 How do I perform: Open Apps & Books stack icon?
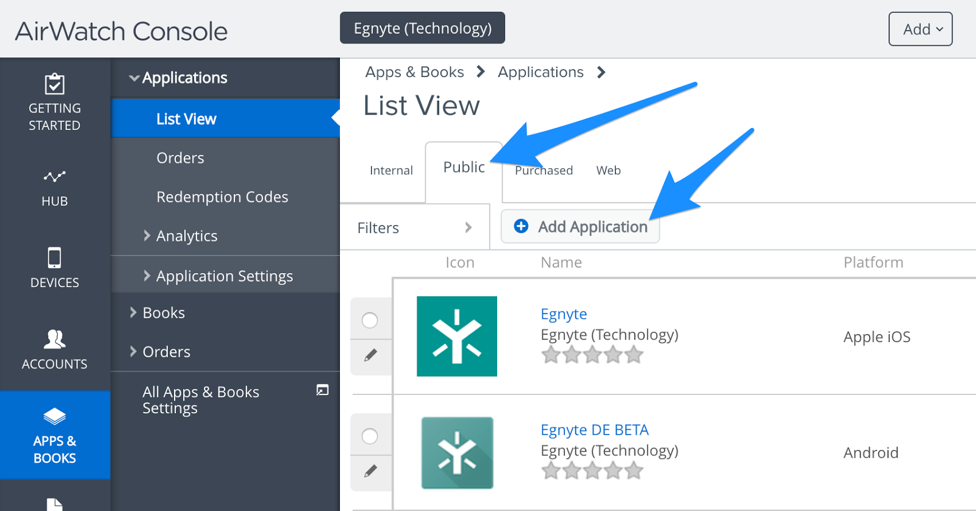54,416
